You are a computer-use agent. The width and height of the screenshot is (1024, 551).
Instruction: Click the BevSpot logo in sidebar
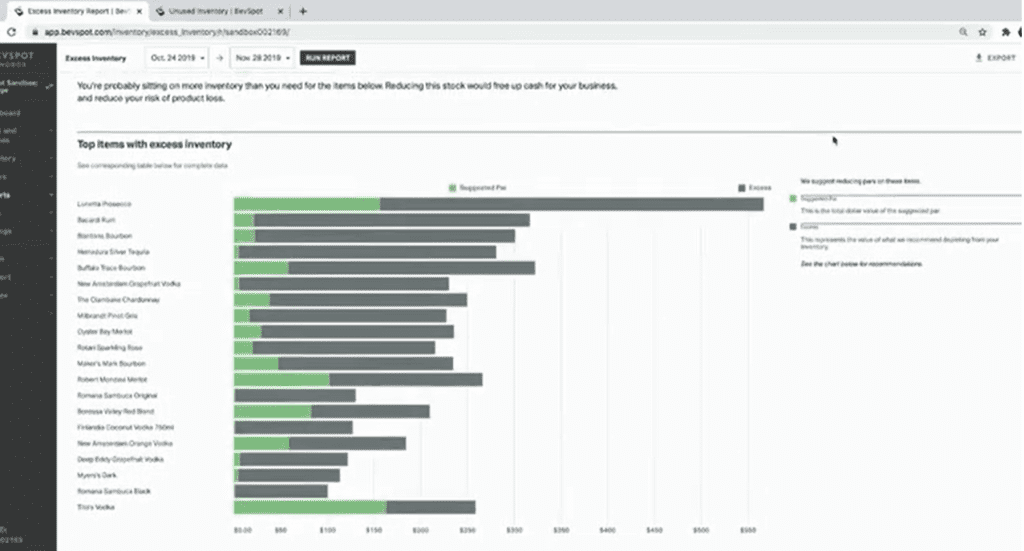tap(17, 58)
